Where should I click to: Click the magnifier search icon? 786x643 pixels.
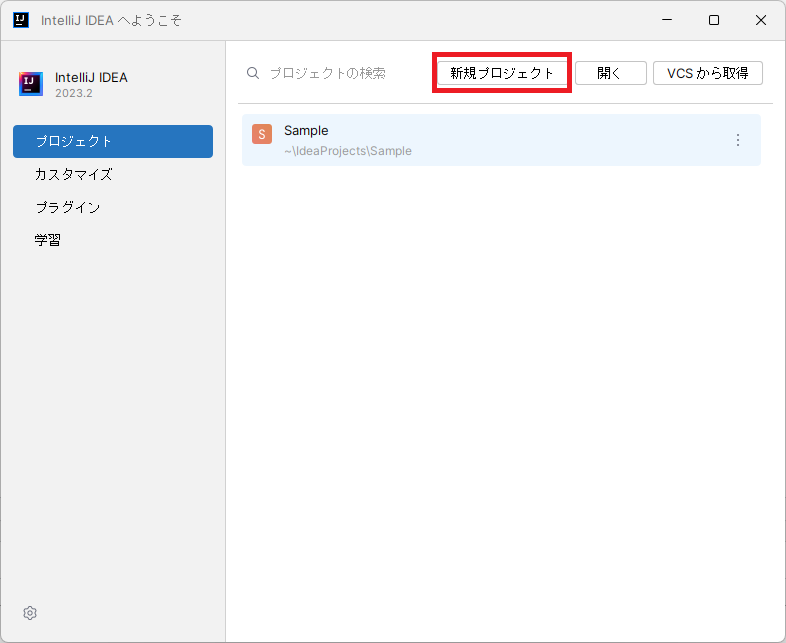[253, 73]
